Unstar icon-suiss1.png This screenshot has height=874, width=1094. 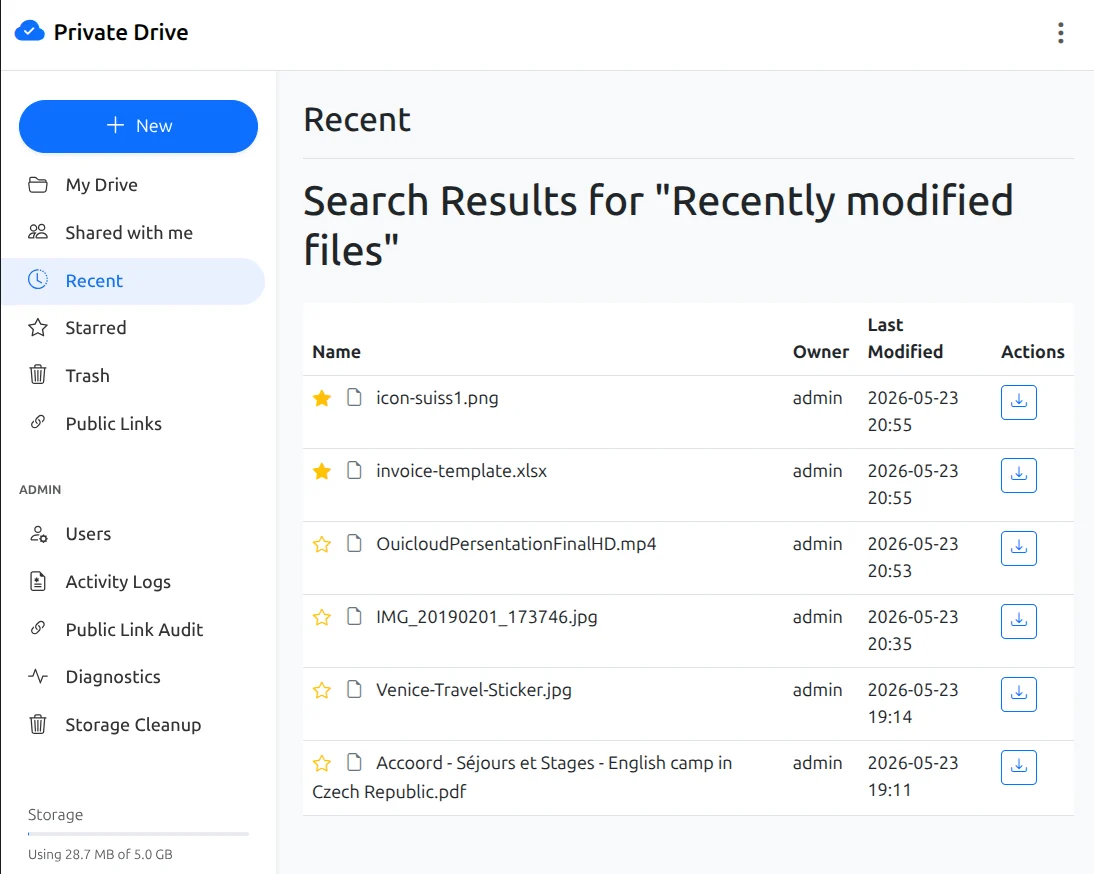click(322, 398)
